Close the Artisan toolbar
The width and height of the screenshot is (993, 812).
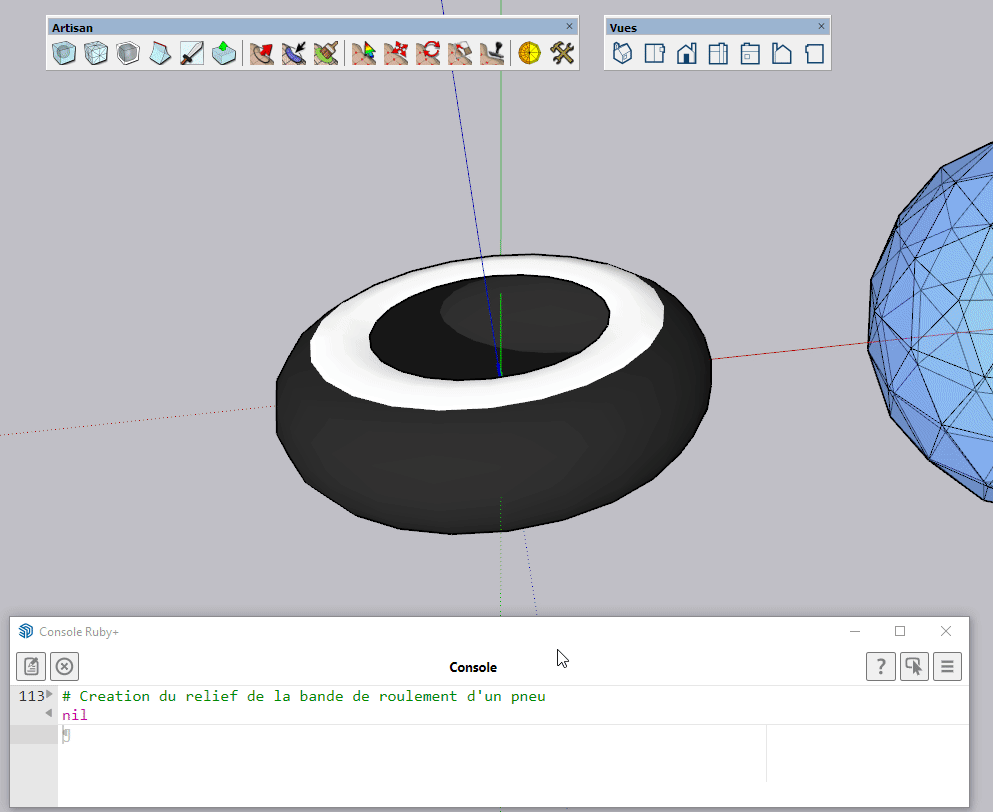pos(569,26)
